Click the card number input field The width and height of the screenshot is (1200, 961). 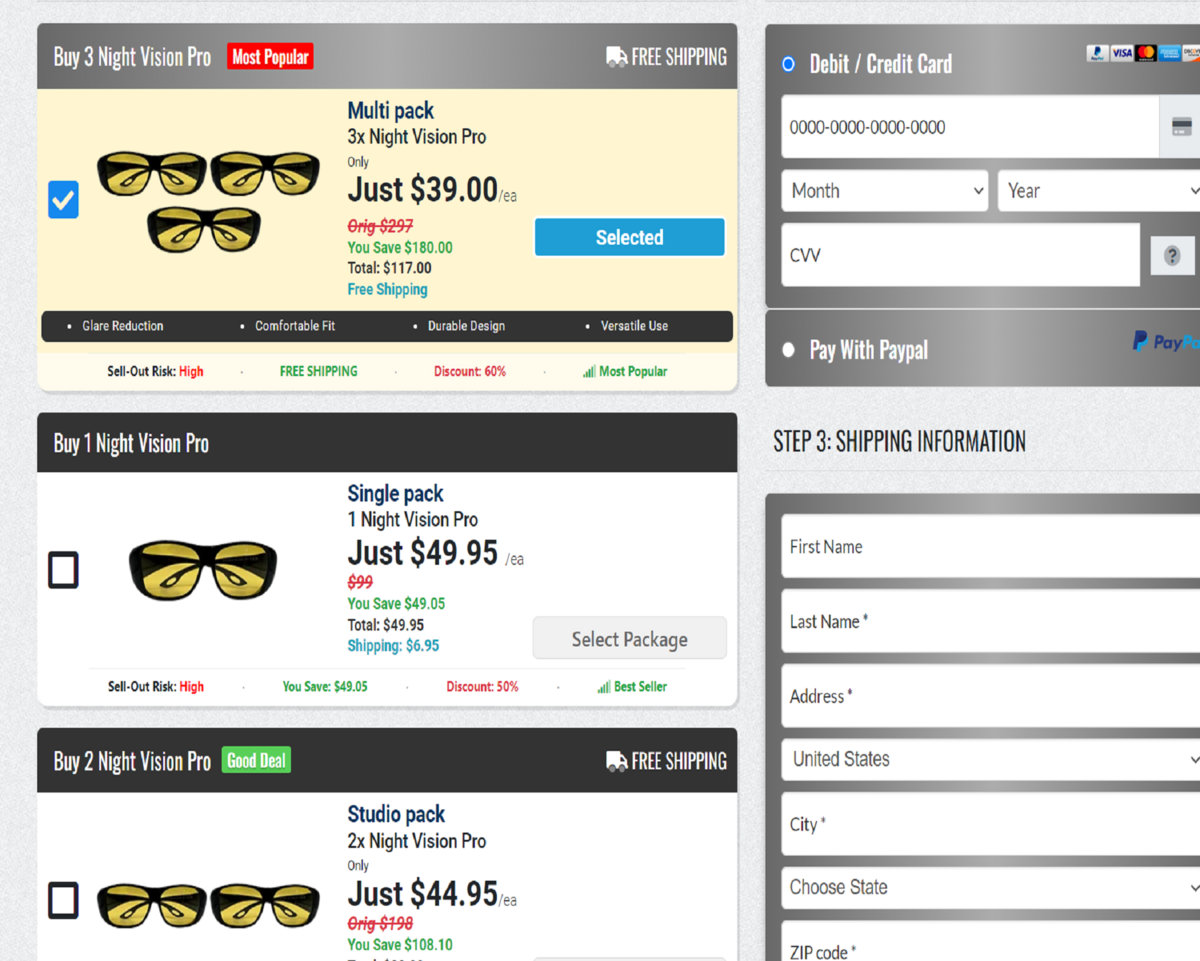point(960,127)
